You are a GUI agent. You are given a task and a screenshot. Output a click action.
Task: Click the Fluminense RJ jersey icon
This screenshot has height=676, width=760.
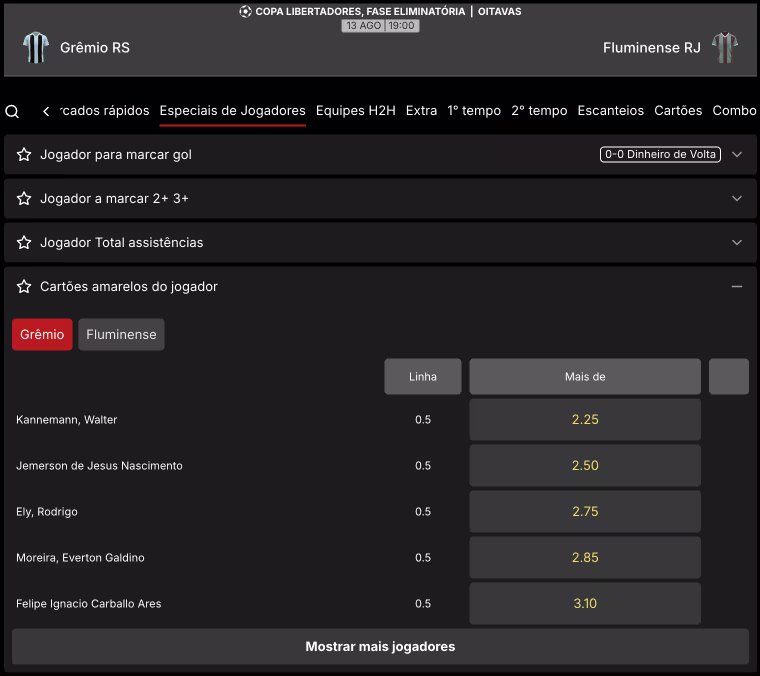coord(725,47)
